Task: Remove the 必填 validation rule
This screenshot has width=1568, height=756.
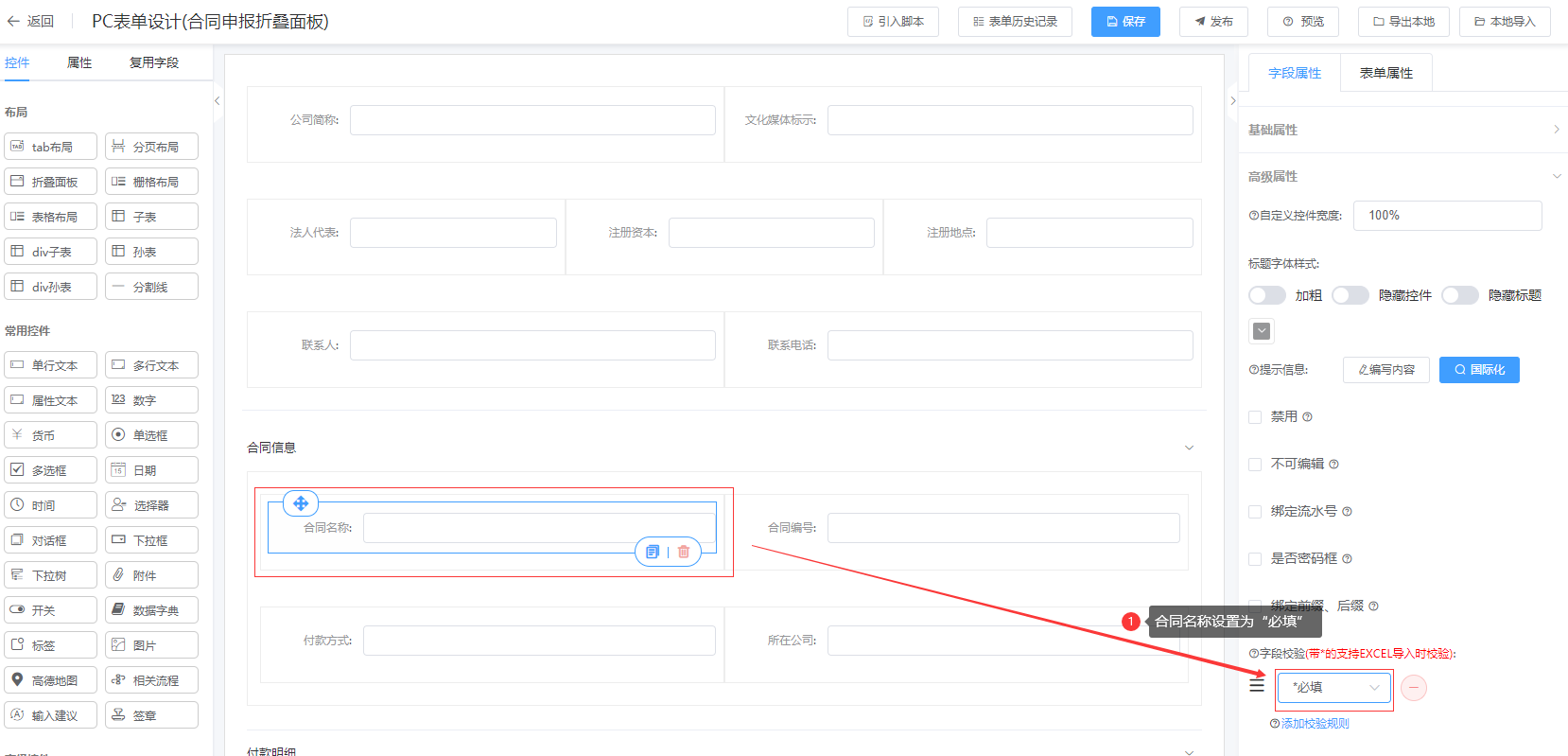Action: (x=1414, y=688)
